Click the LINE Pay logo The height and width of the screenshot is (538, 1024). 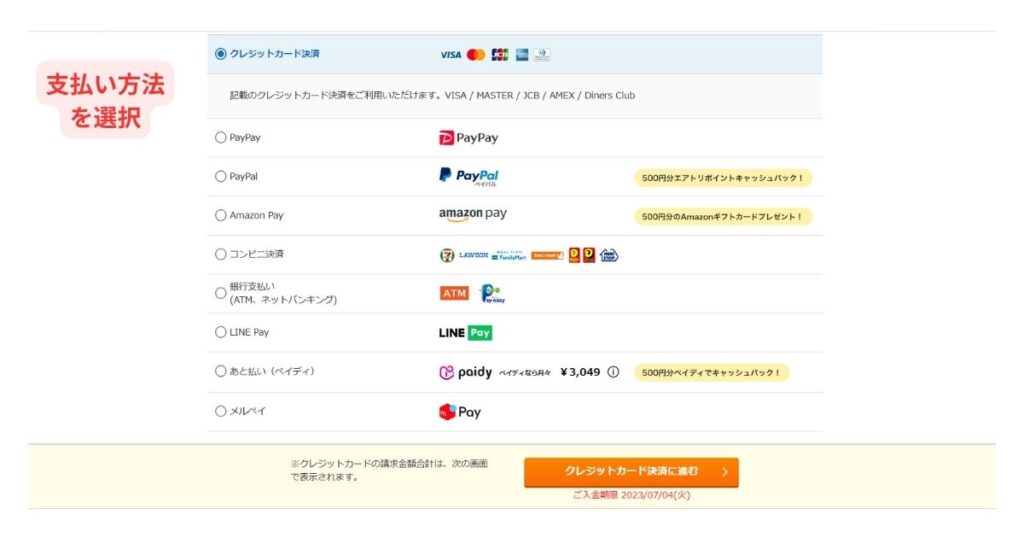tap(466, 333)
